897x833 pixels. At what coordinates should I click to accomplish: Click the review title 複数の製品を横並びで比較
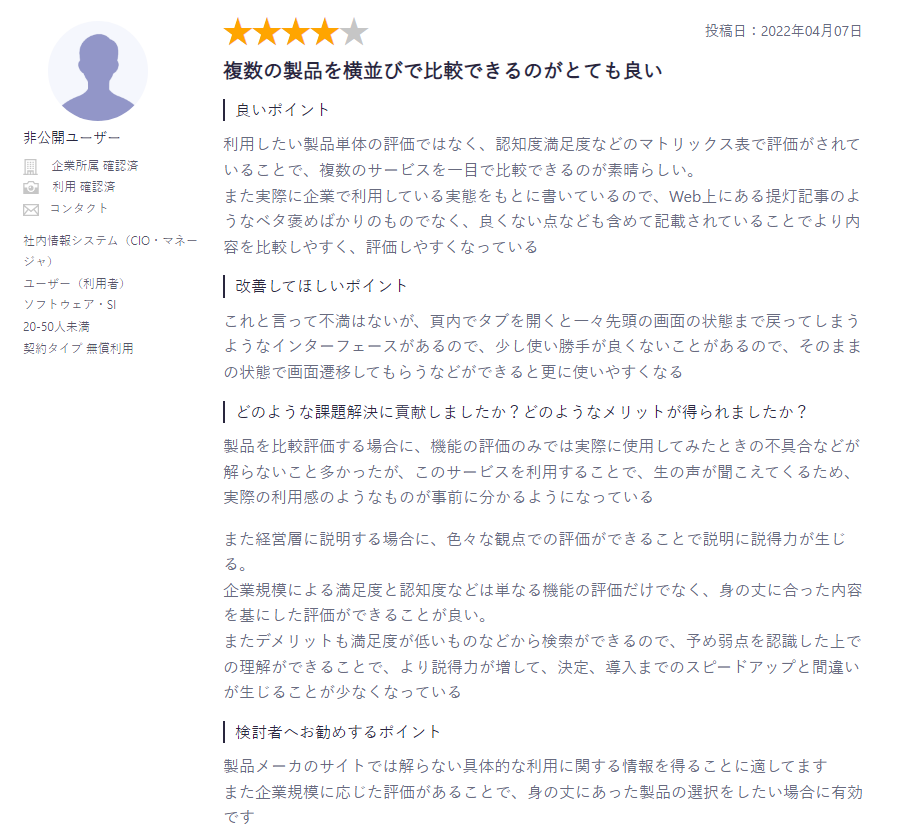(442, 70)
